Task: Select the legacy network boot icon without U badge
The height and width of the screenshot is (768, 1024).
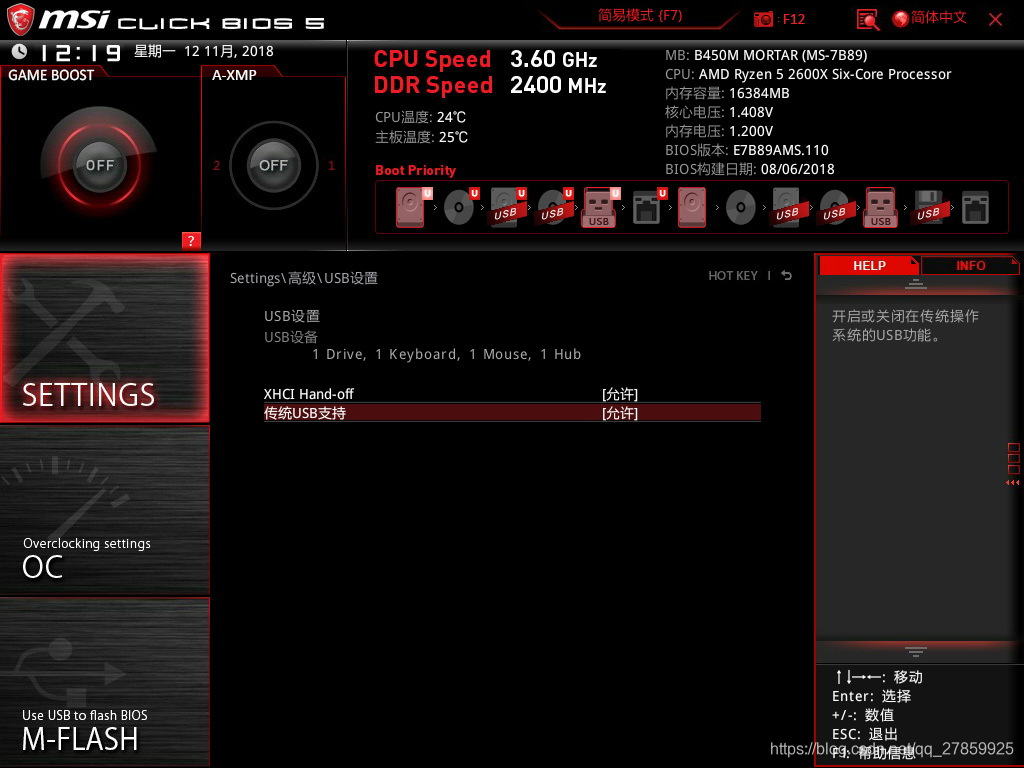Action: (x=975, y=208)
